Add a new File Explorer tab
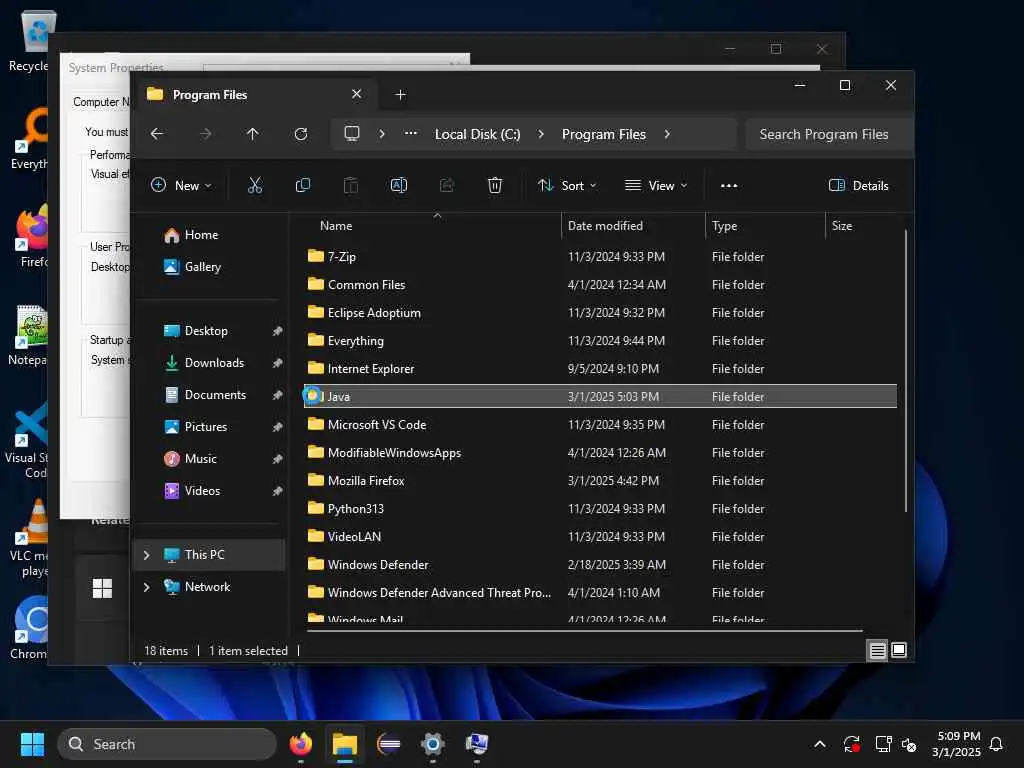Screen dimensions: 1024x768 click(x=400, y=95)
